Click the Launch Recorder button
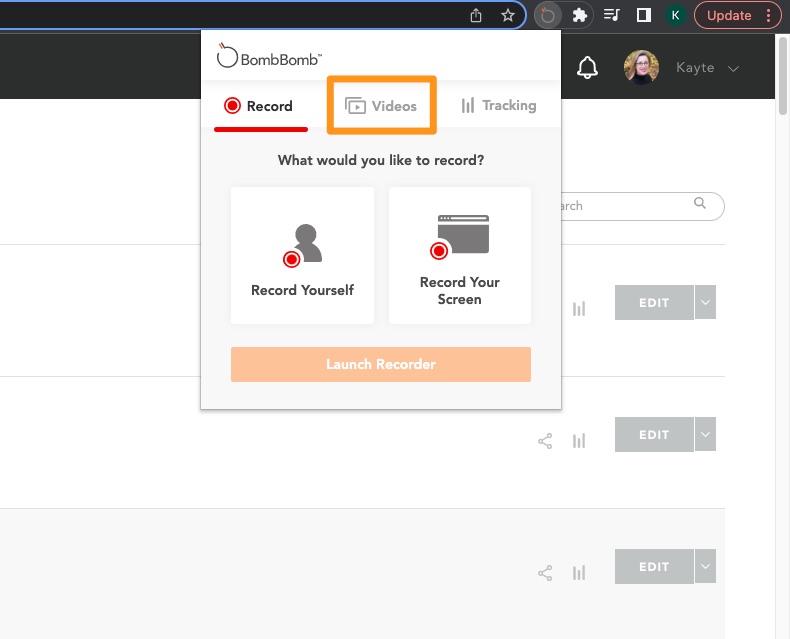This screenshot has height=639, width=790. coord(381,364)
